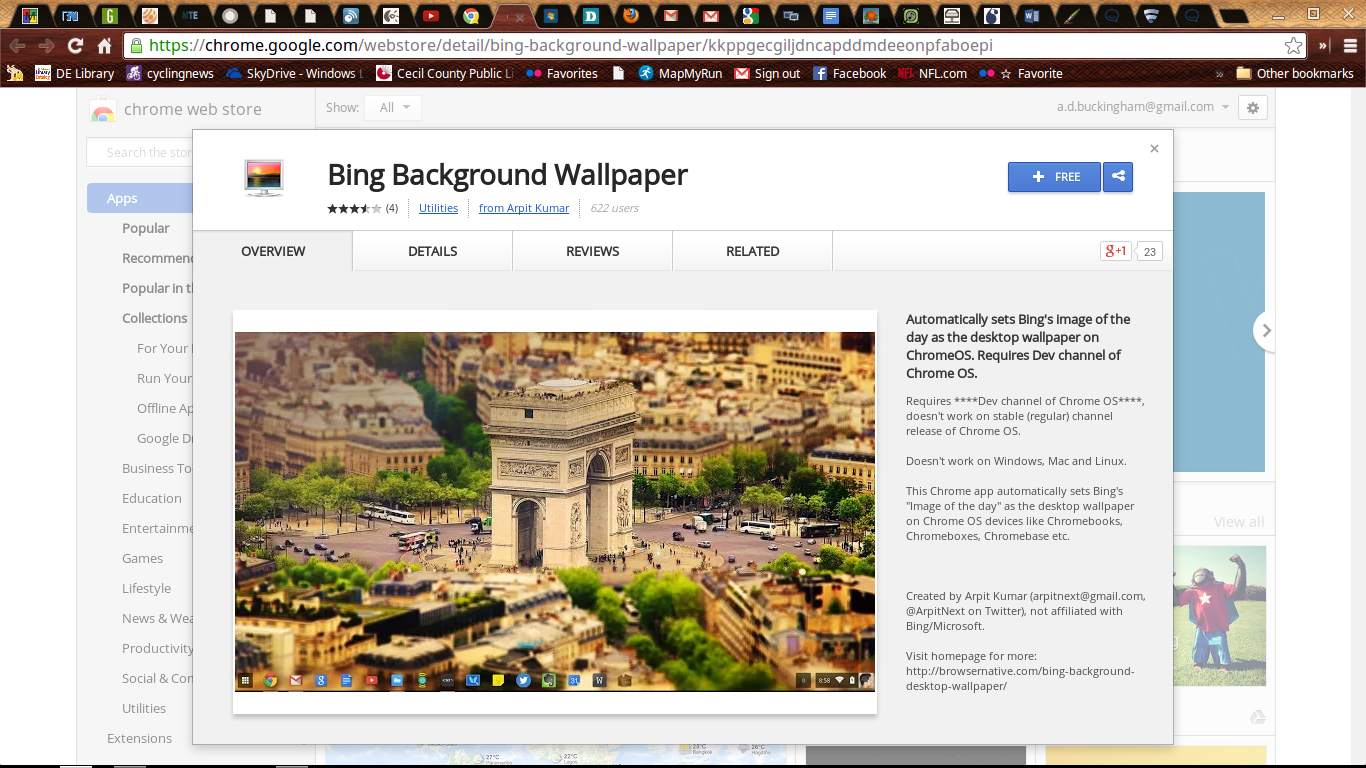The height and width of the screenshot is (768, 1366).
Task: Switch to the RSS feed icon tab
Action: pyautogui.click(x=350, y=16)
